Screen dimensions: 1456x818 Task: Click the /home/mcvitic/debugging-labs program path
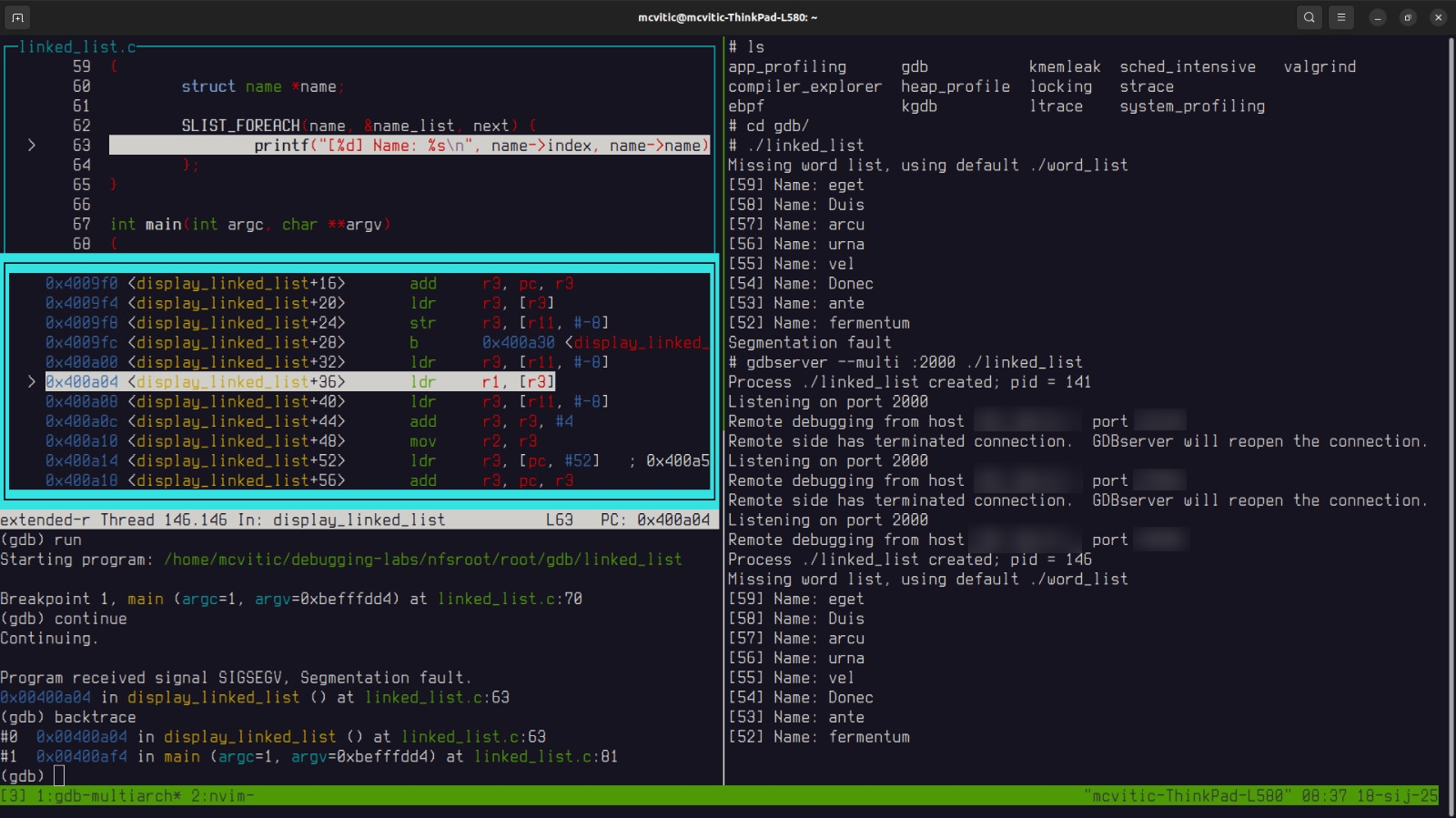tap(422, 560)
